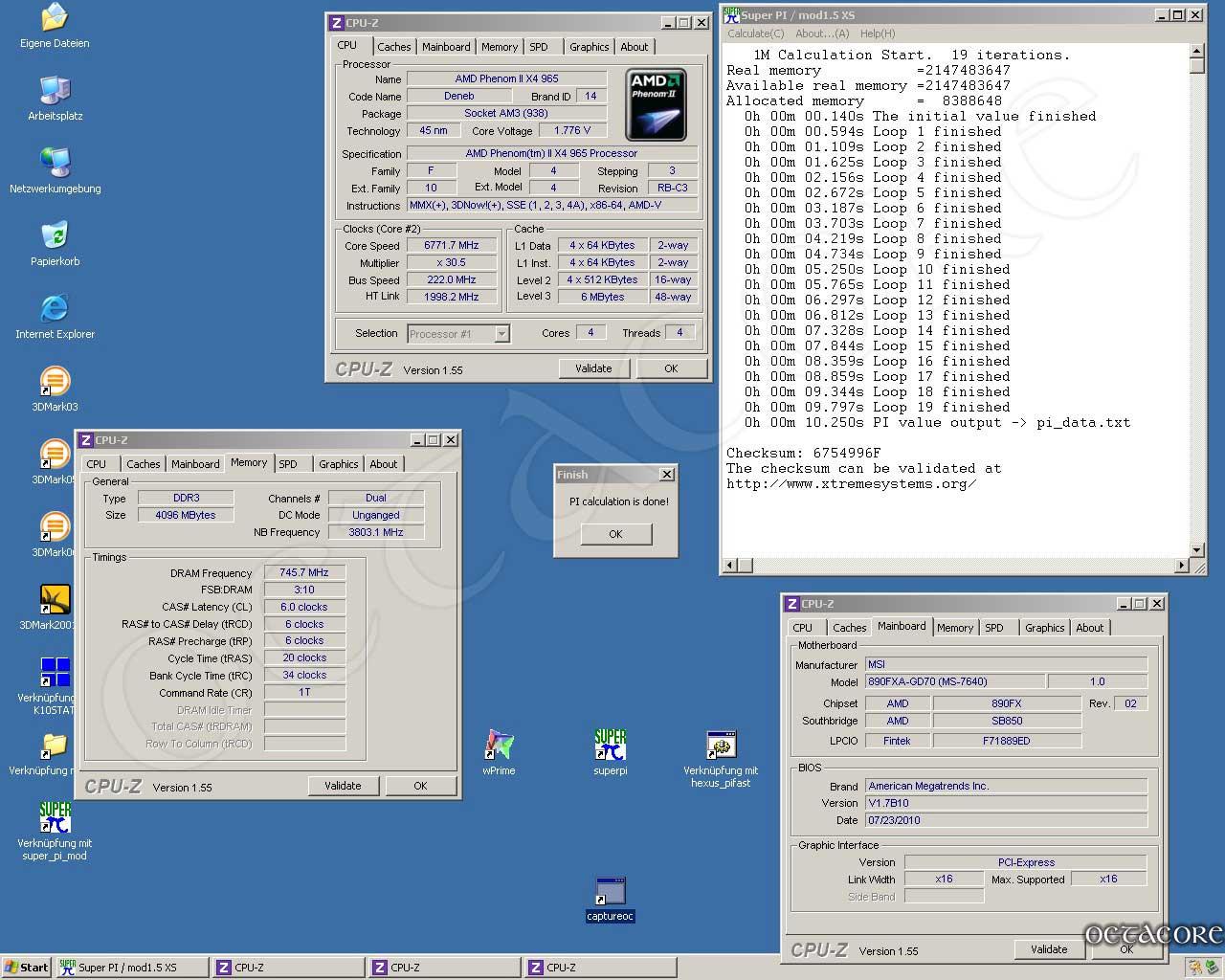The image size is (1225, 980).
Task: Click the CPU-Z icon in the Memory window's title bar
Action: point(85,440)
